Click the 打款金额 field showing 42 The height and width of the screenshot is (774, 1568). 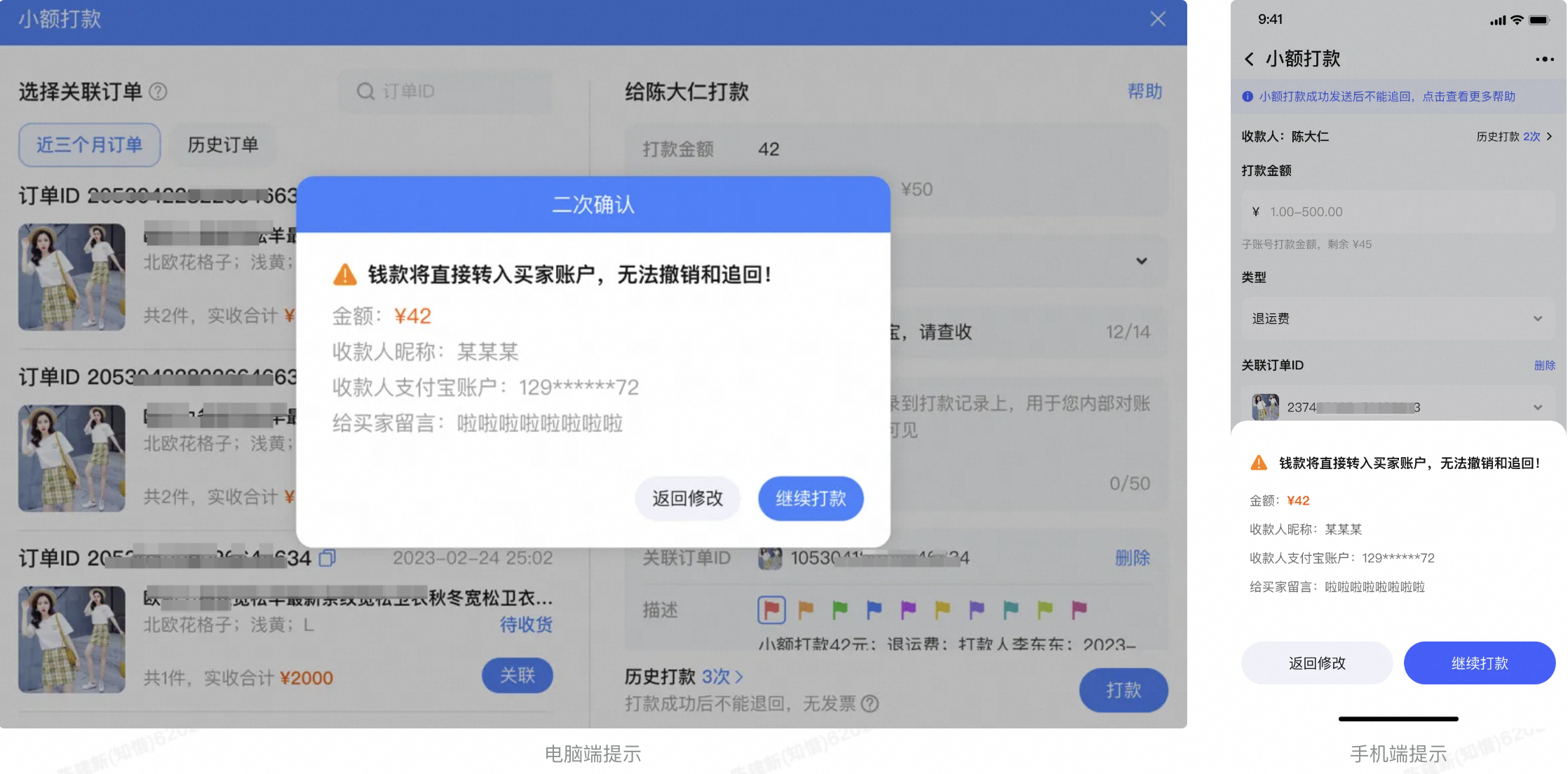coord(895,149)
